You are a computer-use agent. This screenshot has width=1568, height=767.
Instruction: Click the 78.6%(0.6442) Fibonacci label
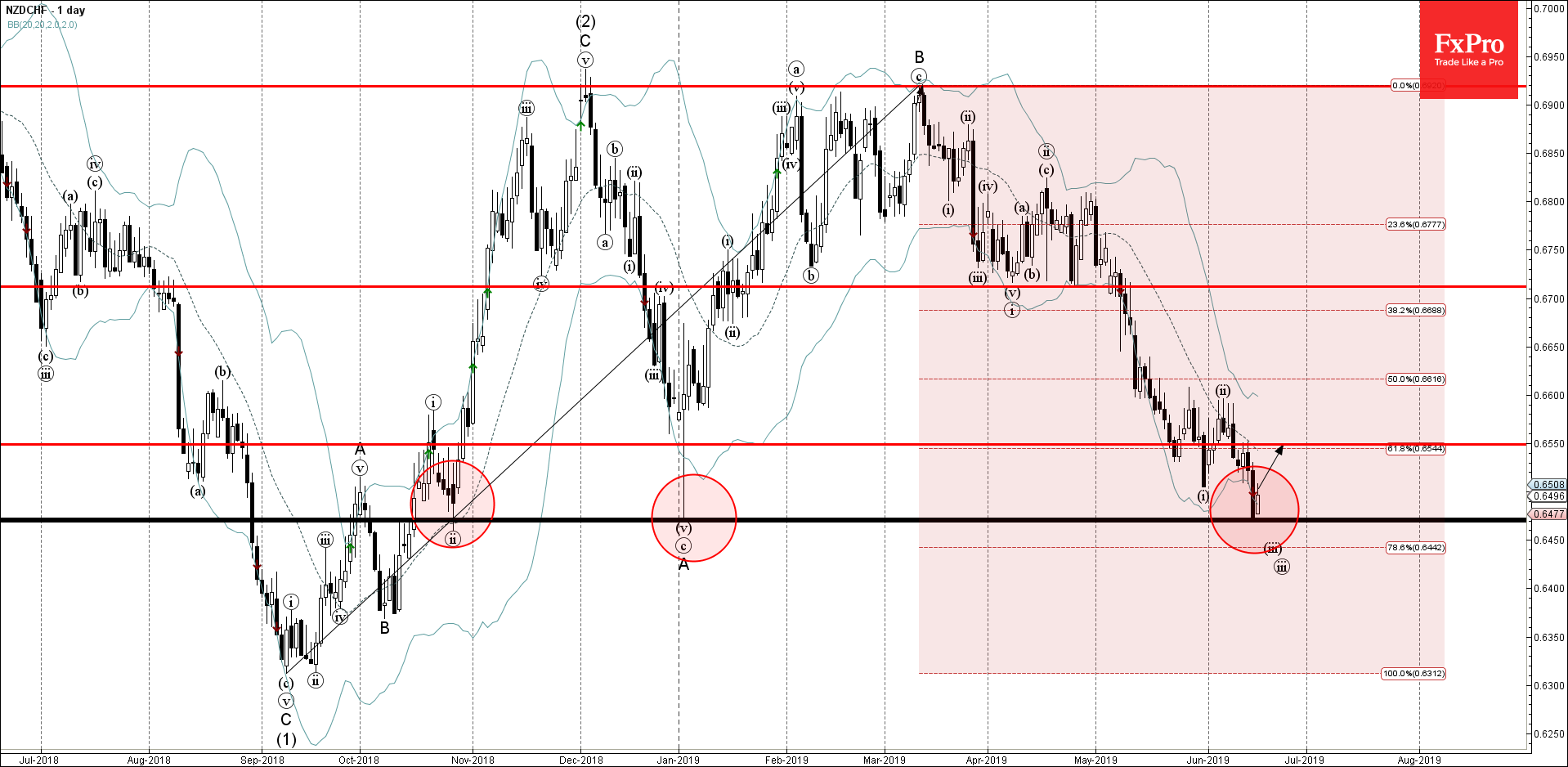[1415, 548]
